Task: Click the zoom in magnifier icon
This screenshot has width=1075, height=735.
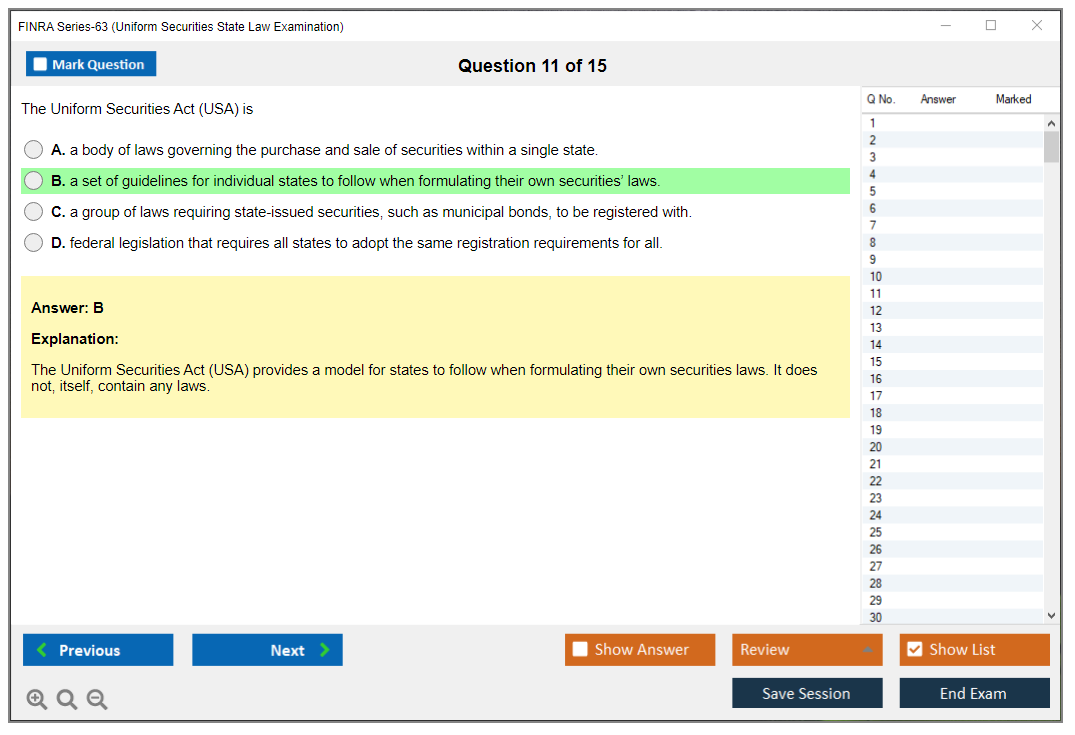Action: click(37, 700)
